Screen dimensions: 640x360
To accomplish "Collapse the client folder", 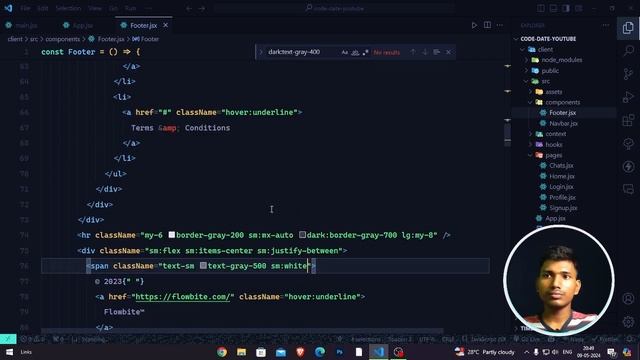I will (x=522, y=49).
